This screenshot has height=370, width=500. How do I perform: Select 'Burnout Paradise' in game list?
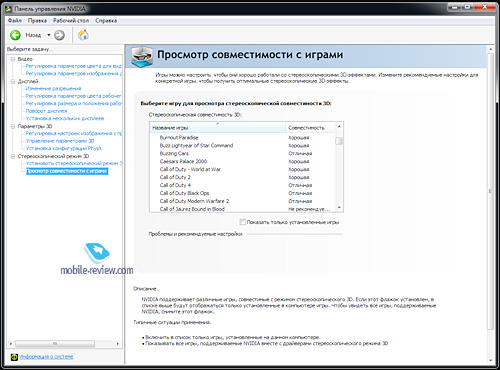(x=243, y=138)
